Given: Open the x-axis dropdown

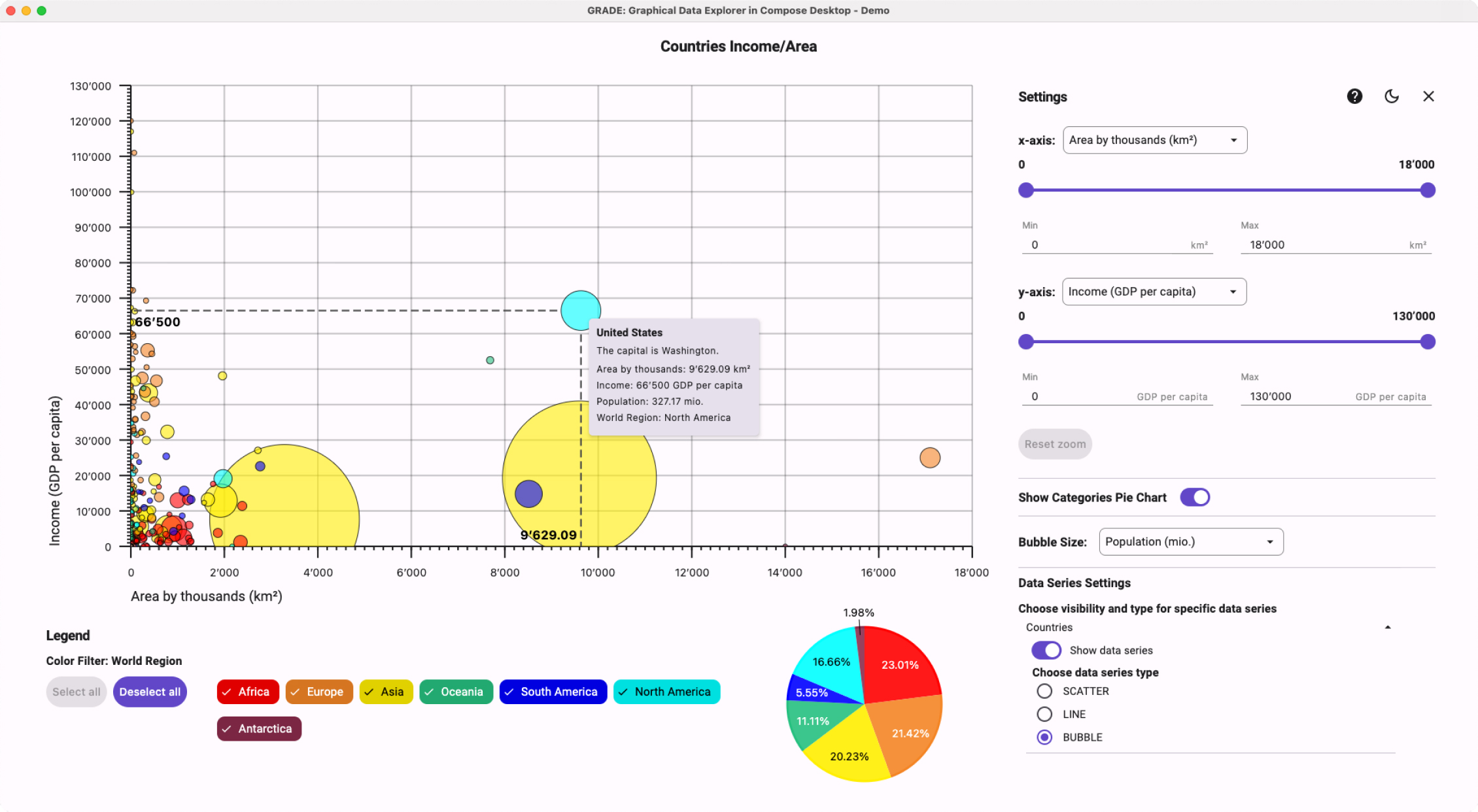Looking at the screenshot, I should [x=1155, y=140].
